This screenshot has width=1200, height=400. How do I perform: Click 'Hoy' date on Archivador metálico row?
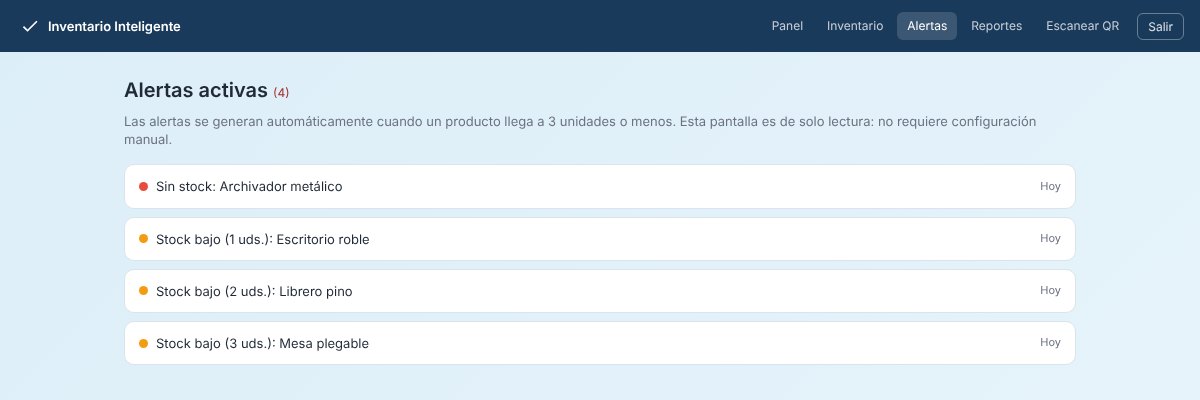(1050, 186)
